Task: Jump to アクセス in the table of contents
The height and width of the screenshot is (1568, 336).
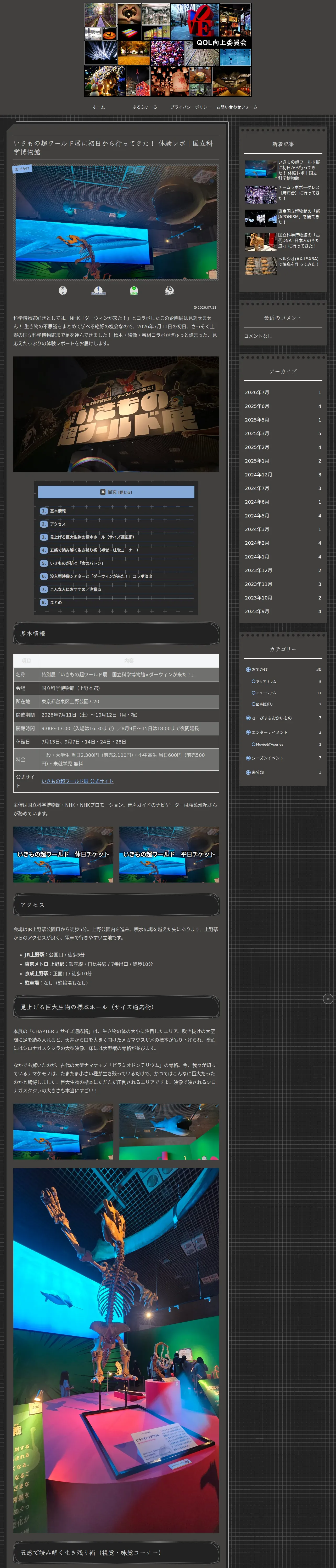Action: 58,524
